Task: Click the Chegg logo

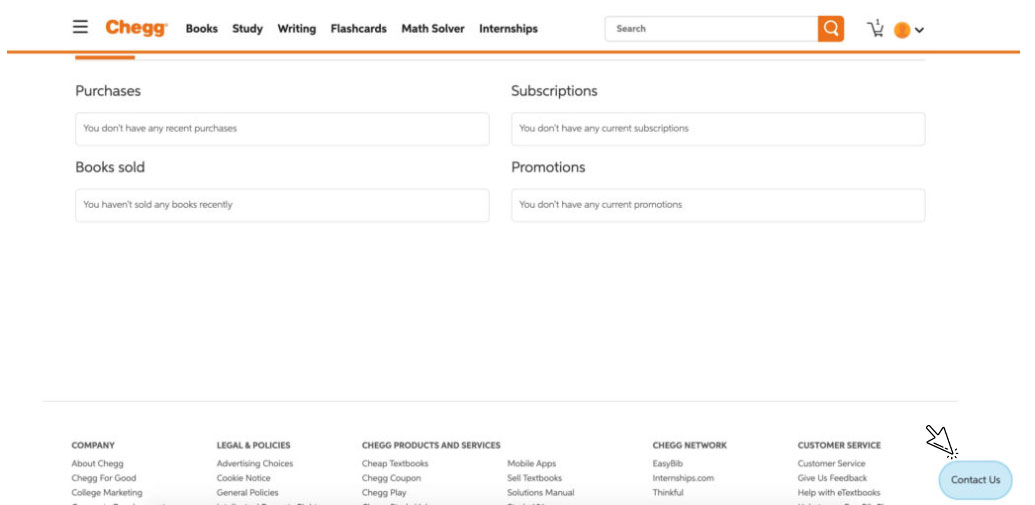Action: (x=137, y=28)
